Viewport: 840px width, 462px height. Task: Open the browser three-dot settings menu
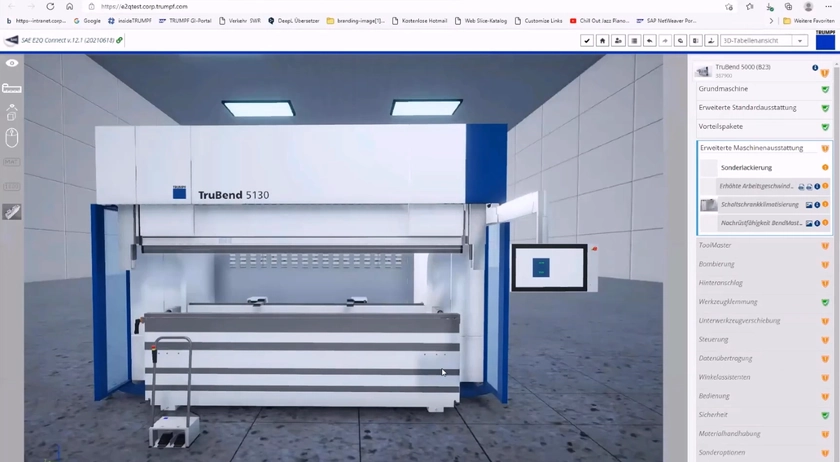tap(828, 6)
